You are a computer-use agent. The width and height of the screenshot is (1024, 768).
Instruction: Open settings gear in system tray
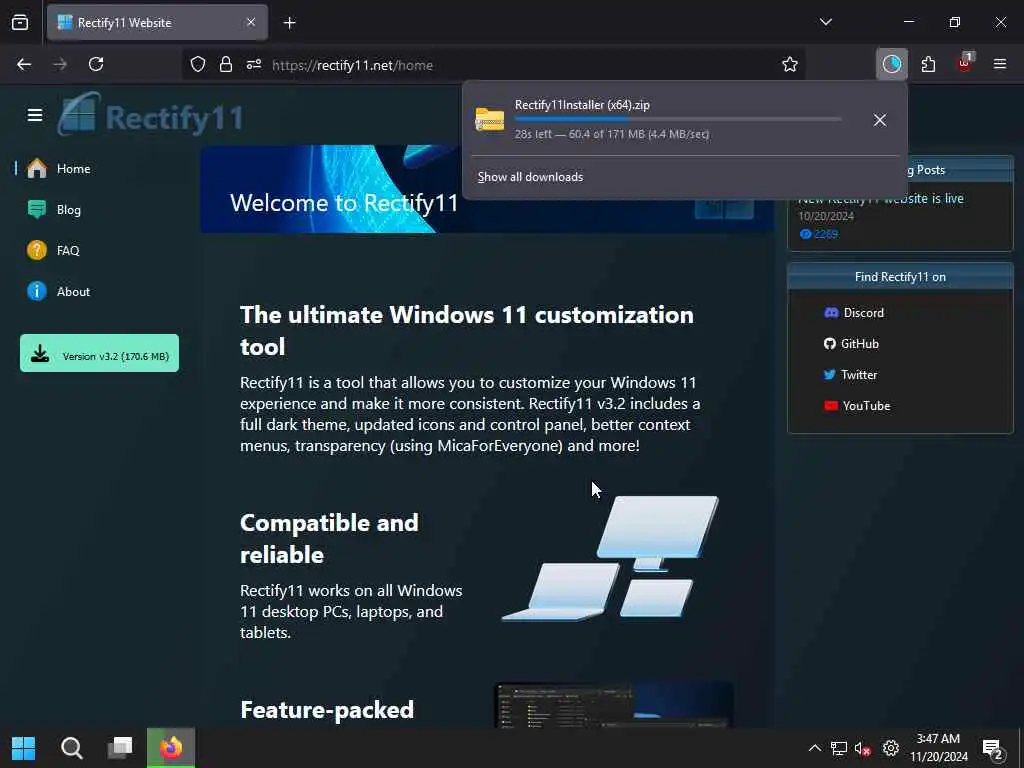[x=890, y=748]
